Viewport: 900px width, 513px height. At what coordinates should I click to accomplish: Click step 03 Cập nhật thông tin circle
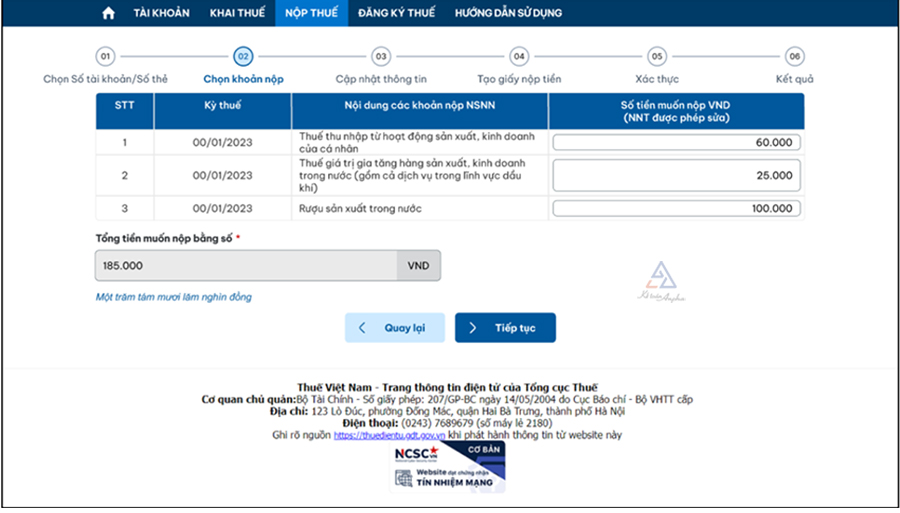pos(381,57)
